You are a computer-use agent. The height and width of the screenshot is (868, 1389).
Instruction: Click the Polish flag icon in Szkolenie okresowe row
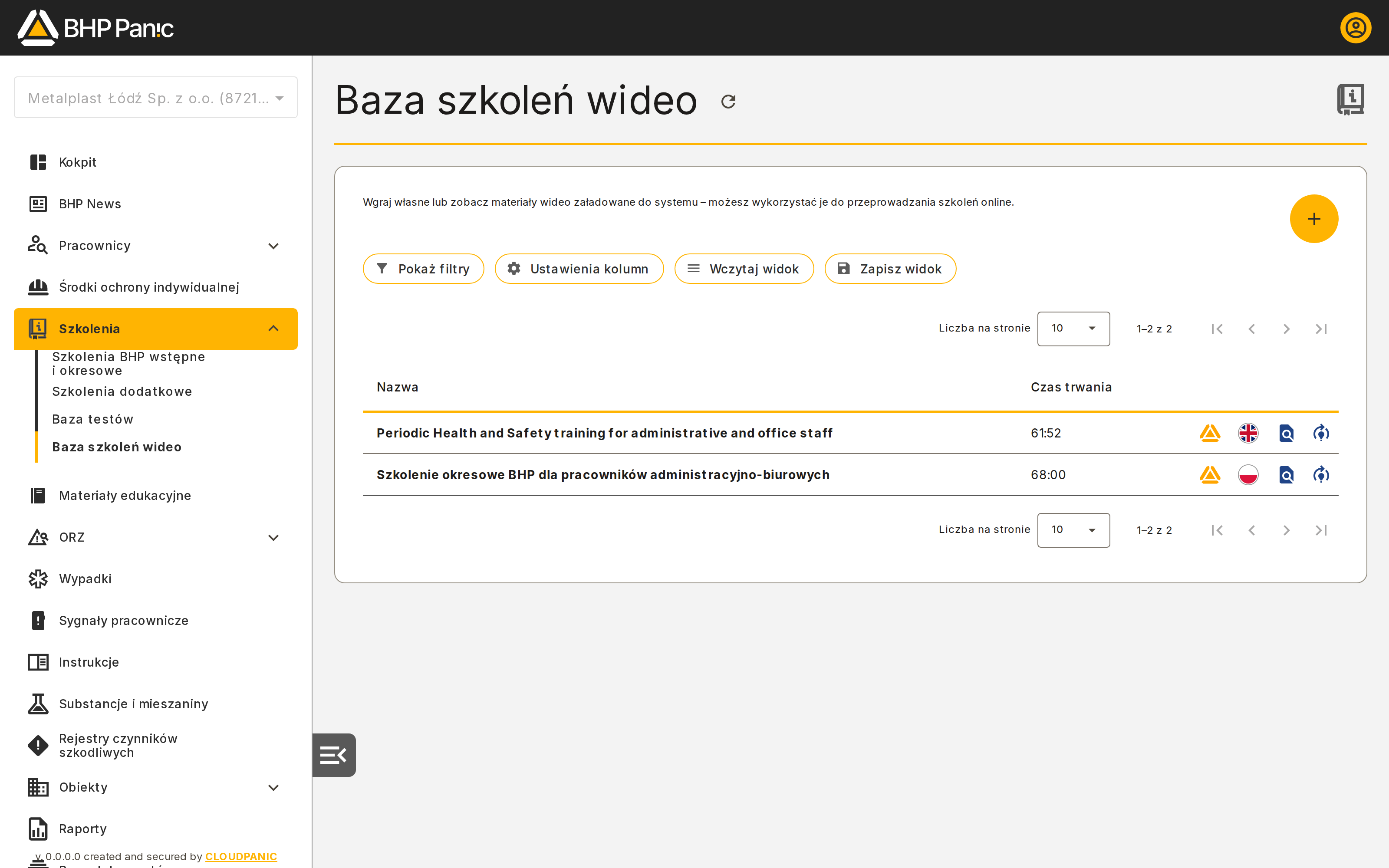1248,475
